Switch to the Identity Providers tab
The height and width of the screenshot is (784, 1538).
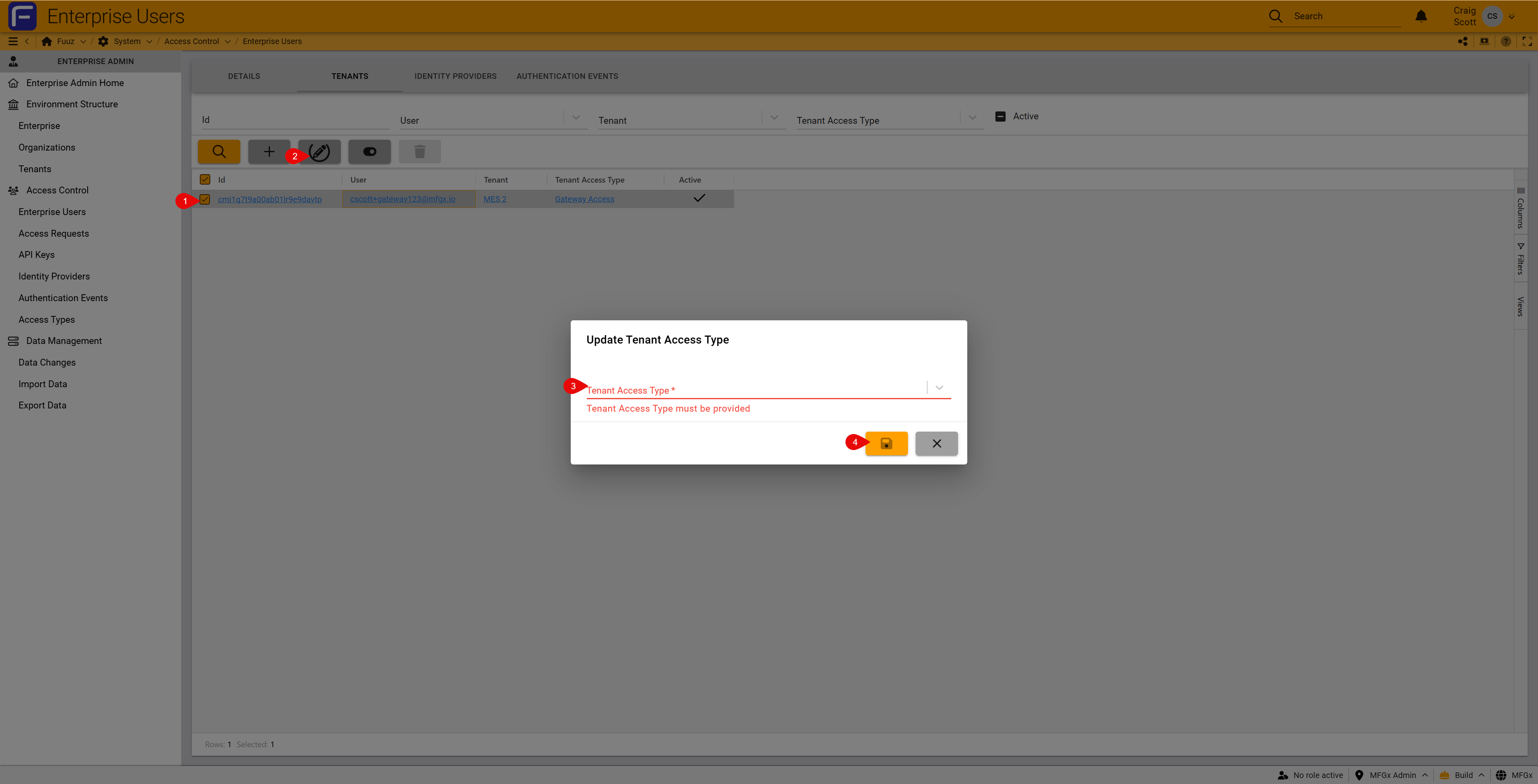tap(455, 76)
